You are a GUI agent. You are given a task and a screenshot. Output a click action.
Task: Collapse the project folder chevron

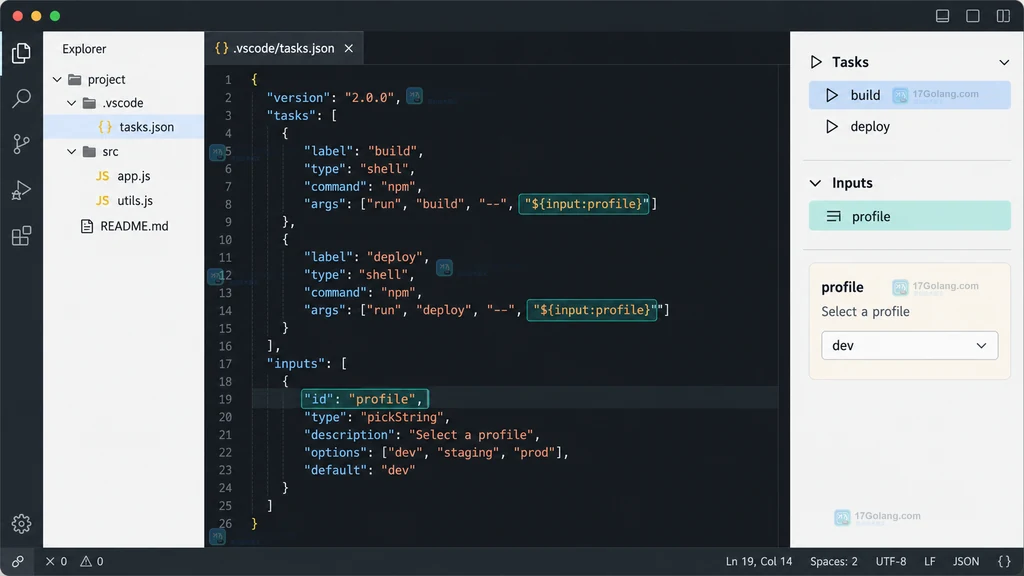click(57, 80)
